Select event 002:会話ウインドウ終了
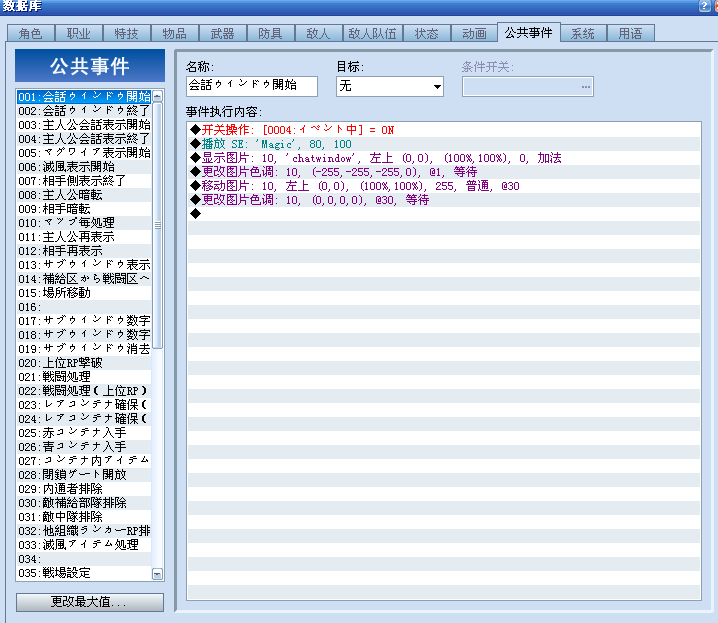 pos(84,111)
